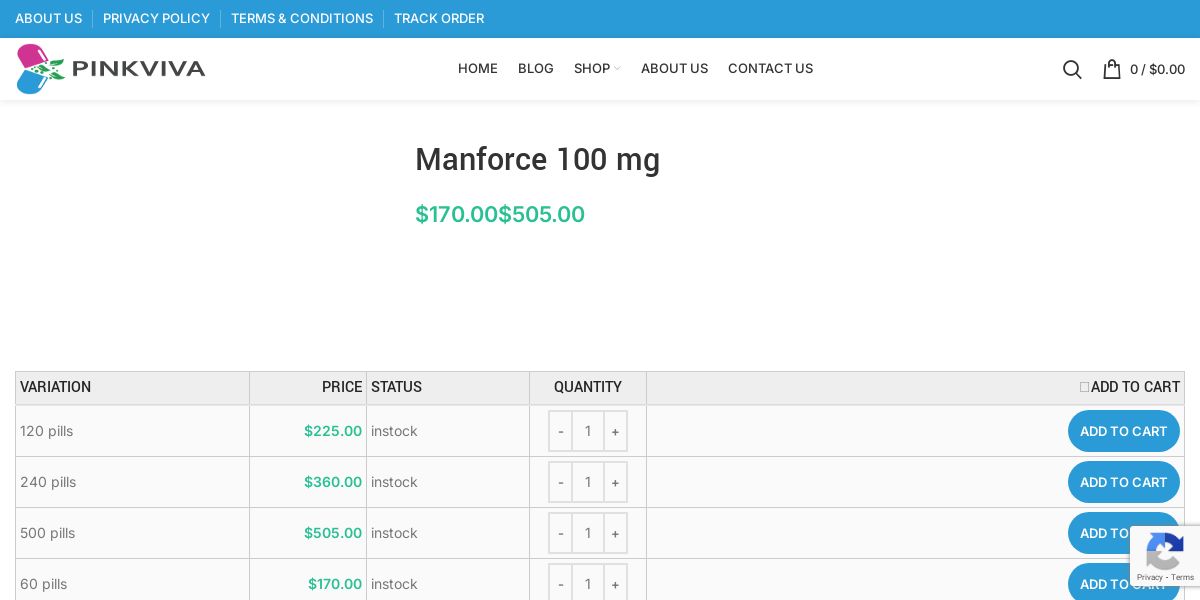Open Blog in main navigation
1200x600 pixels.
pyautogui.click(x=536, y=69)
